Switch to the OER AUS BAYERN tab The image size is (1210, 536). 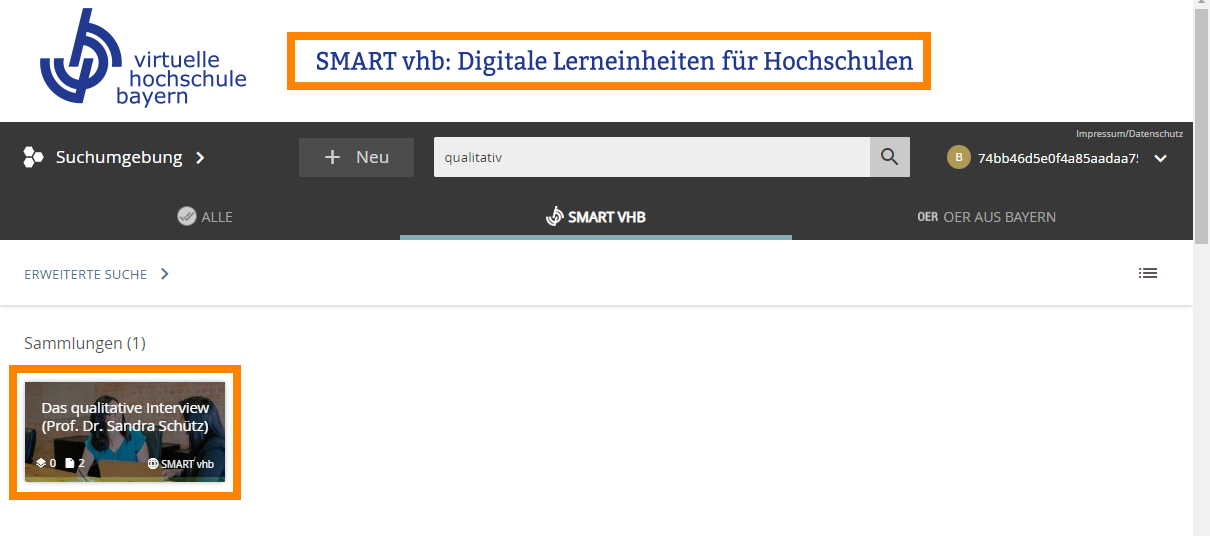point(987,217)
